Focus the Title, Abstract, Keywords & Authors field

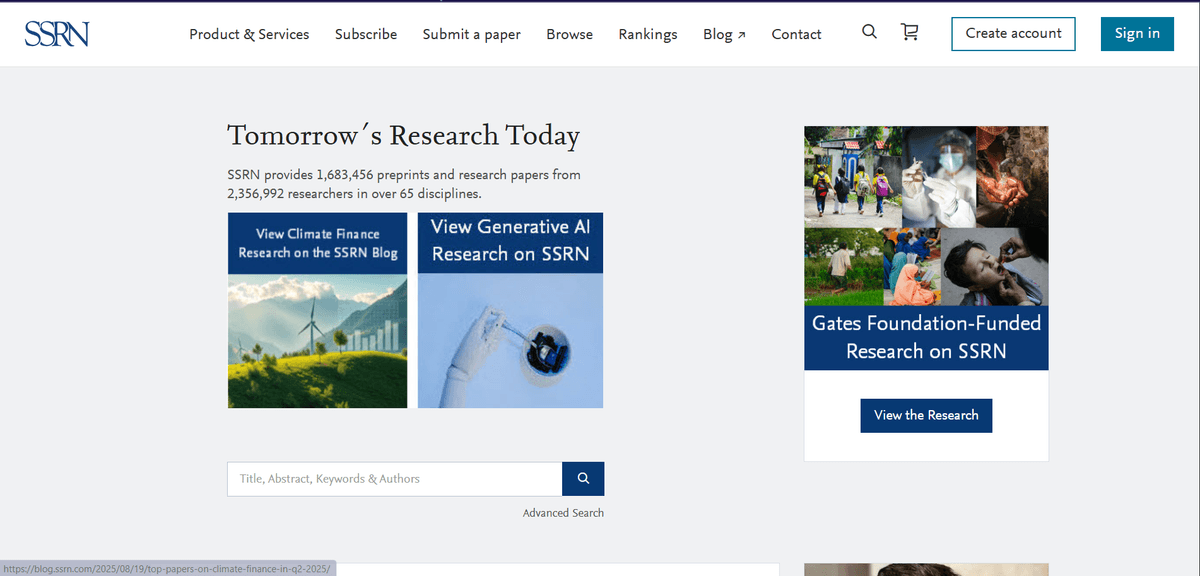tap(395, 479)
